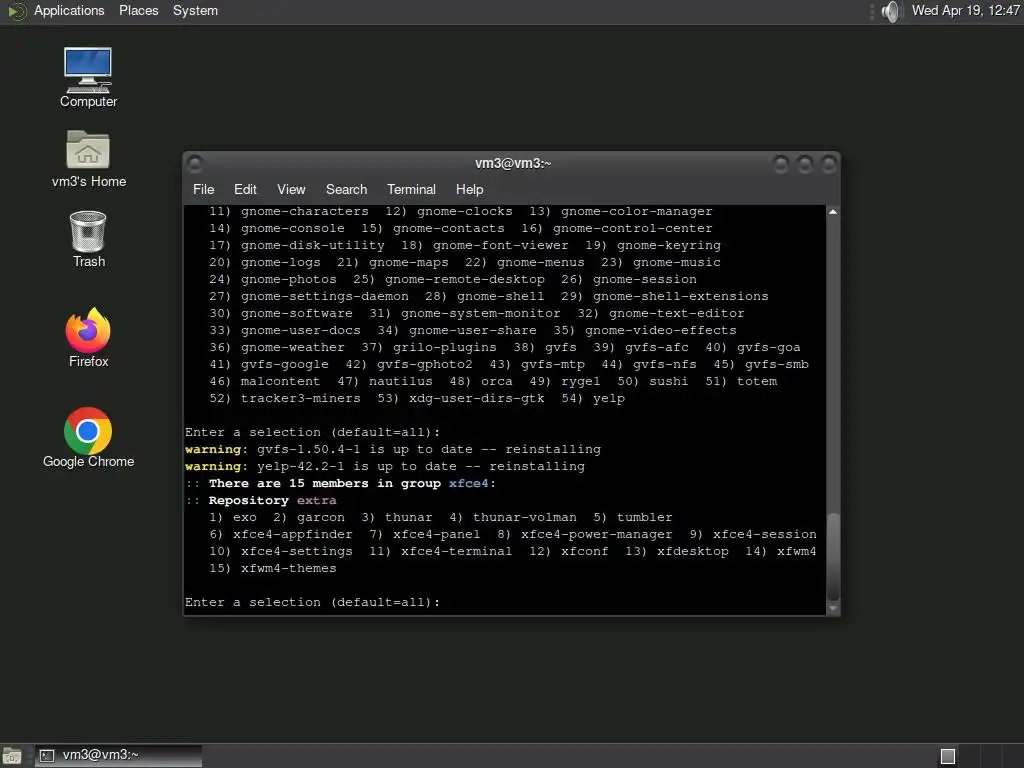Click the clock showing Wed Apr 19, 12:47
Image resolution: width=1024 pixels, height=768 pixels.
coord(965,11)
